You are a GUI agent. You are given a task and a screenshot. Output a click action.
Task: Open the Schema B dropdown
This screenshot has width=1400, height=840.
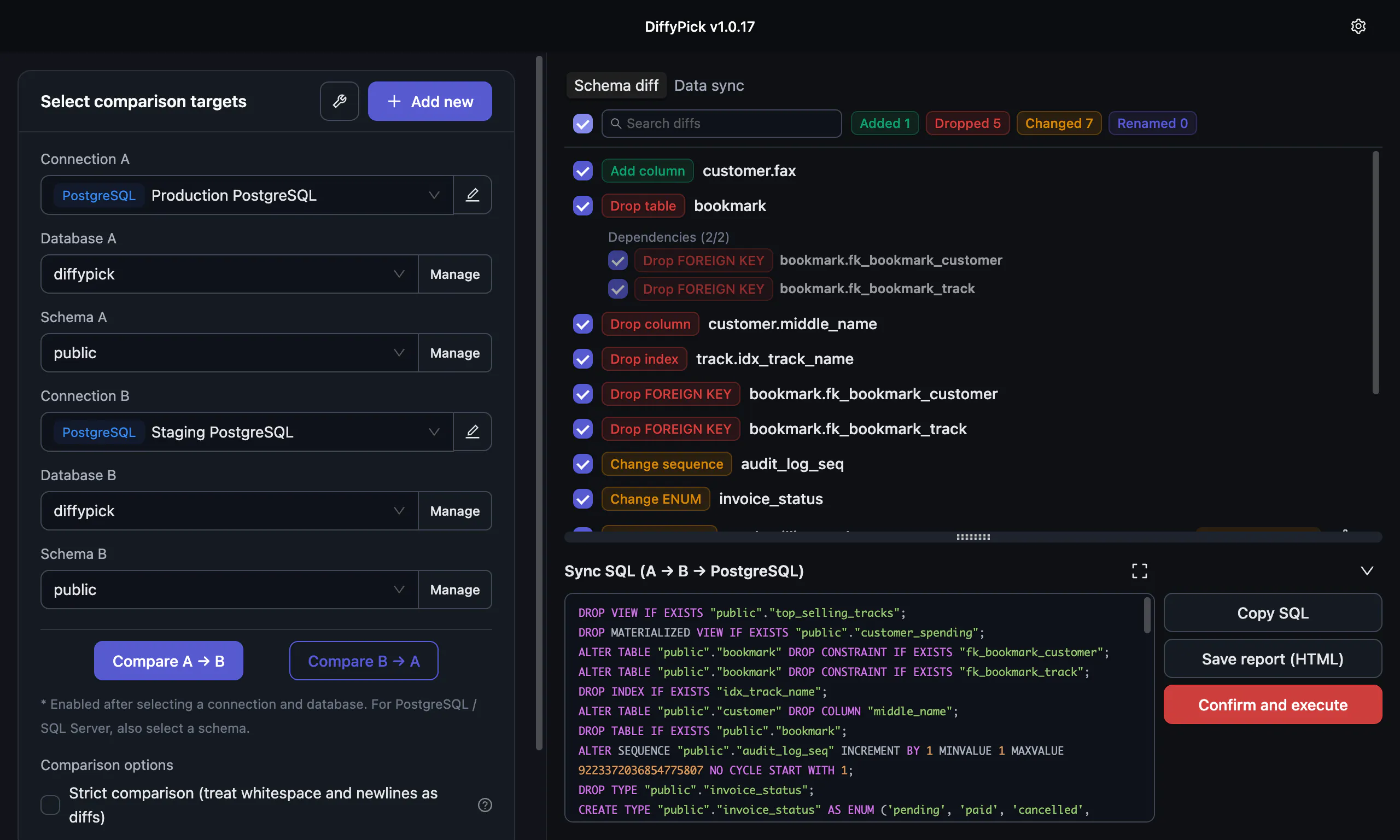click(x=229, y=590)
